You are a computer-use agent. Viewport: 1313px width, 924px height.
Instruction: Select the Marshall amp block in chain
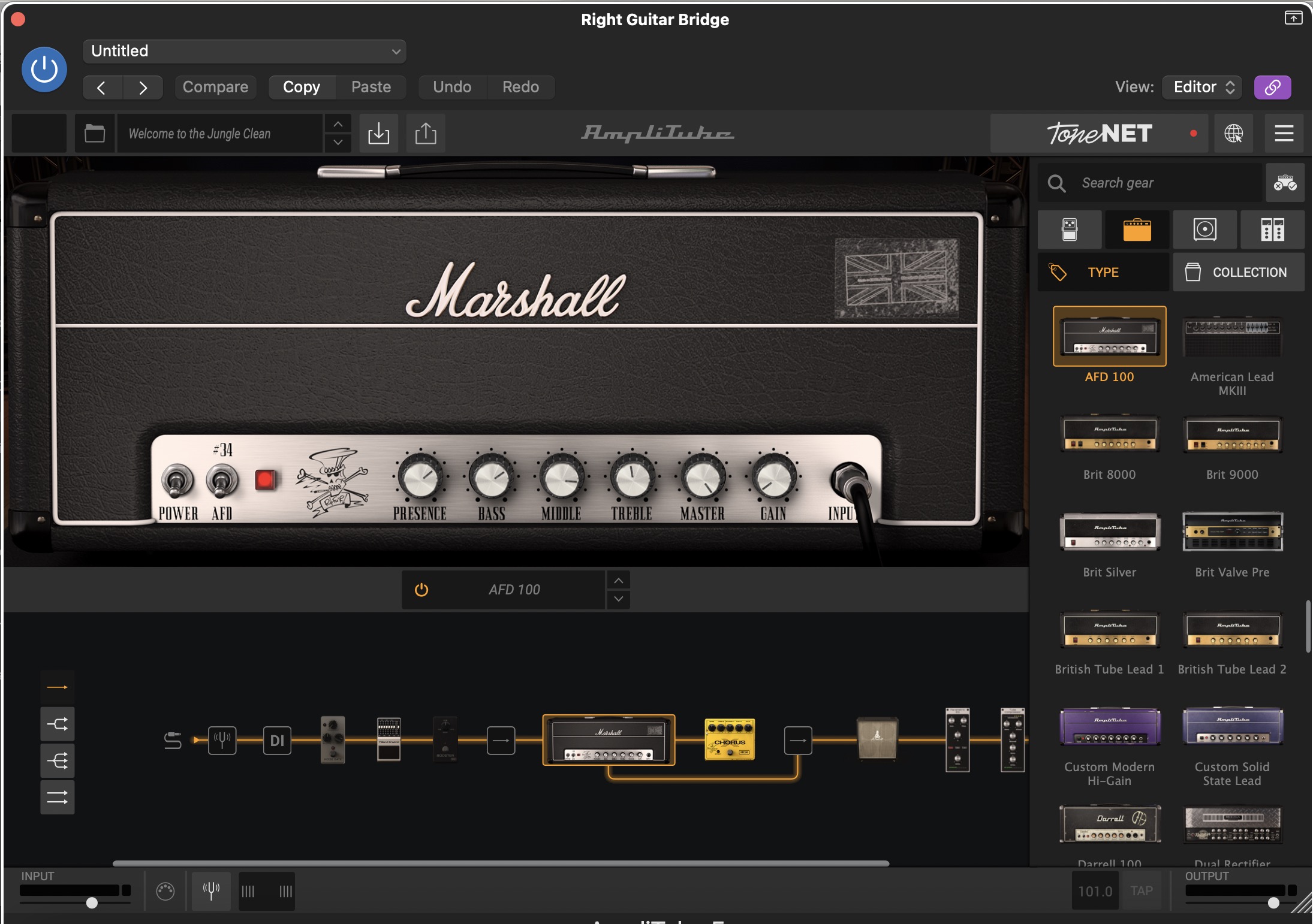click(x=609, y=740)
